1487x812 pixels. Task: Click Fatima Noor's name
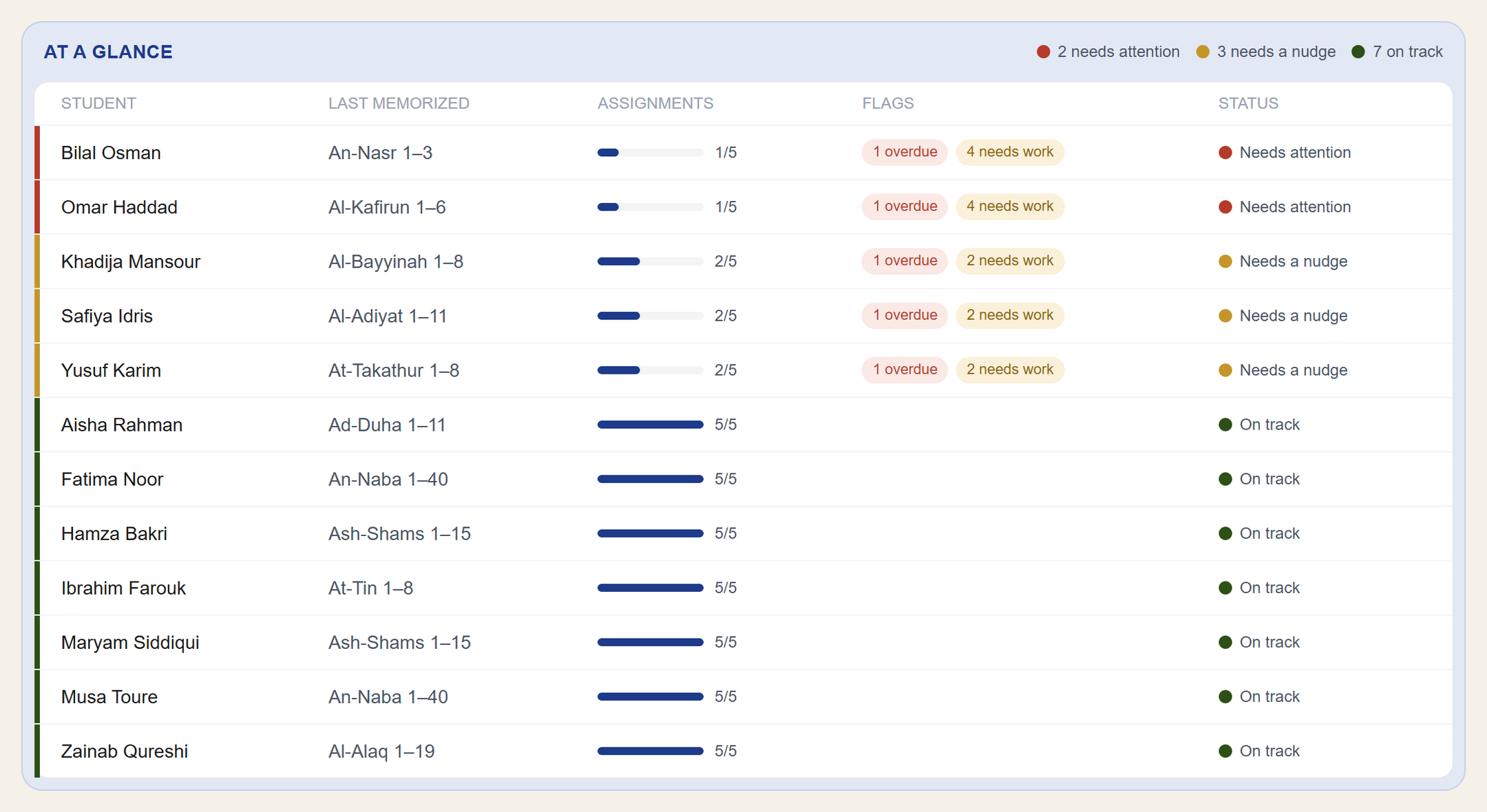point(112,479)
